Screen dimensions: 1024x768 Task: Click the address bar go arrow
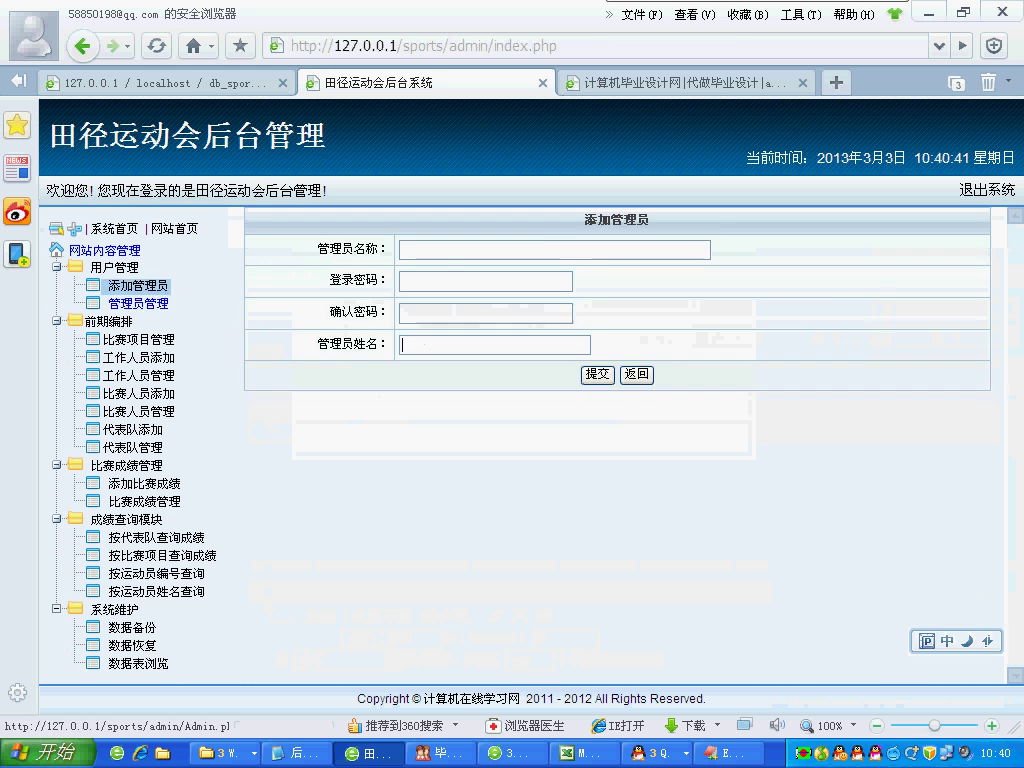pyautogui.click(x=962, y=46)
